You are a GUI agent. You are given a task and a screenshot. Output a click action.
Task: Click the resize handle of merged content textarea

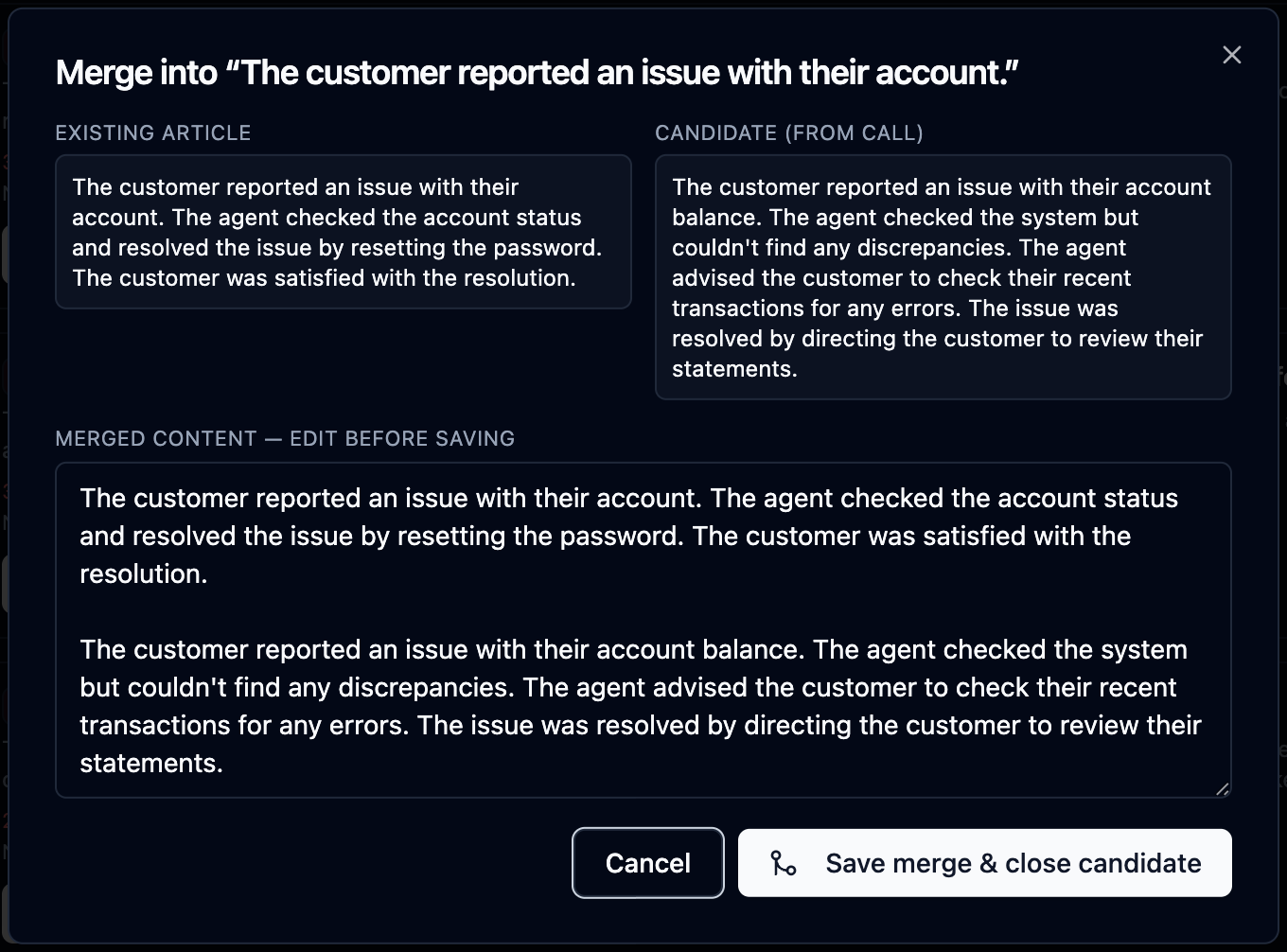coord(1222,788)
